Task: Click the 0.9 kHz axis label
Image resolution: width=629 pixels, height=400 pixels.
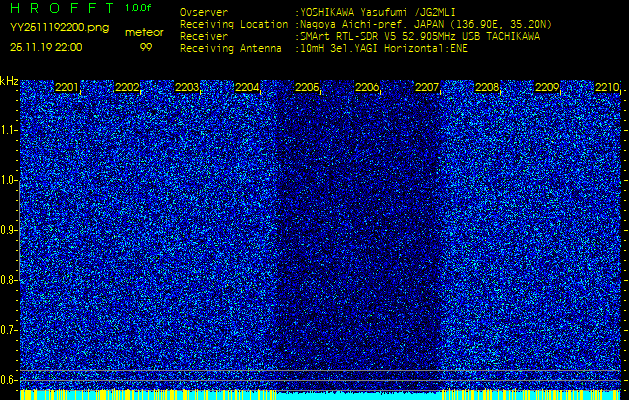Action: (x=8, y=230)
